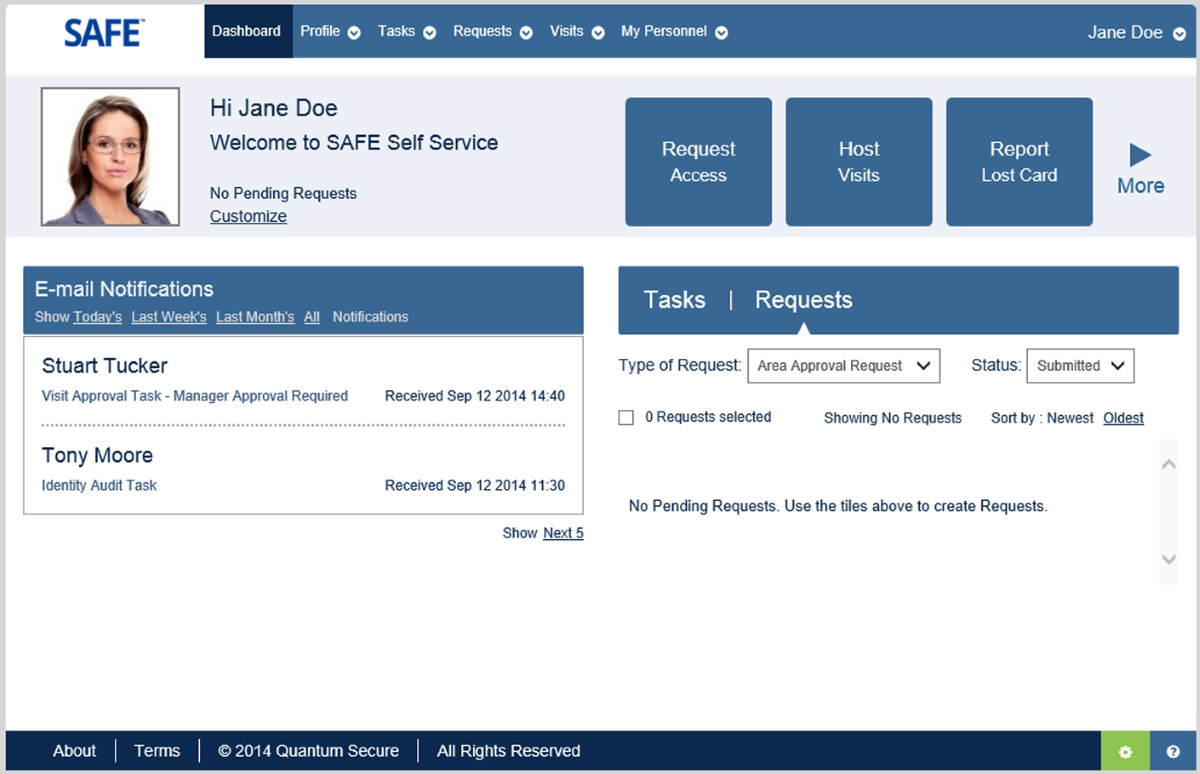Open the Host Visits tile

coord(858,161)
